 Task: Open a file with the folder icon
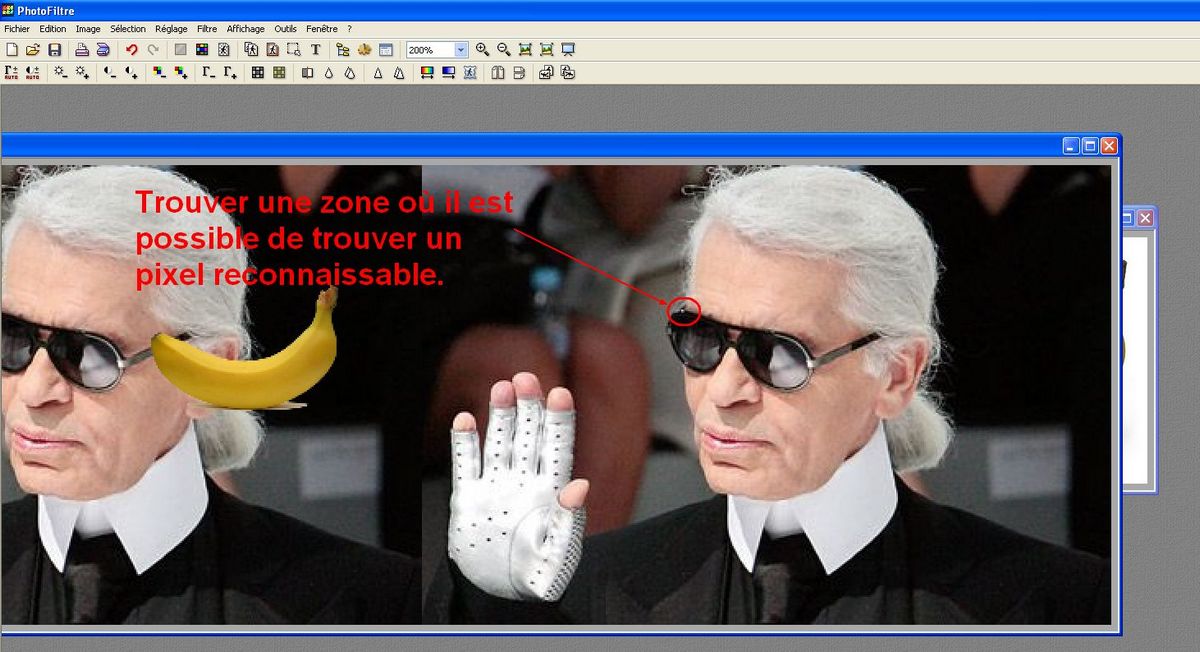click(x=32, y=49)
